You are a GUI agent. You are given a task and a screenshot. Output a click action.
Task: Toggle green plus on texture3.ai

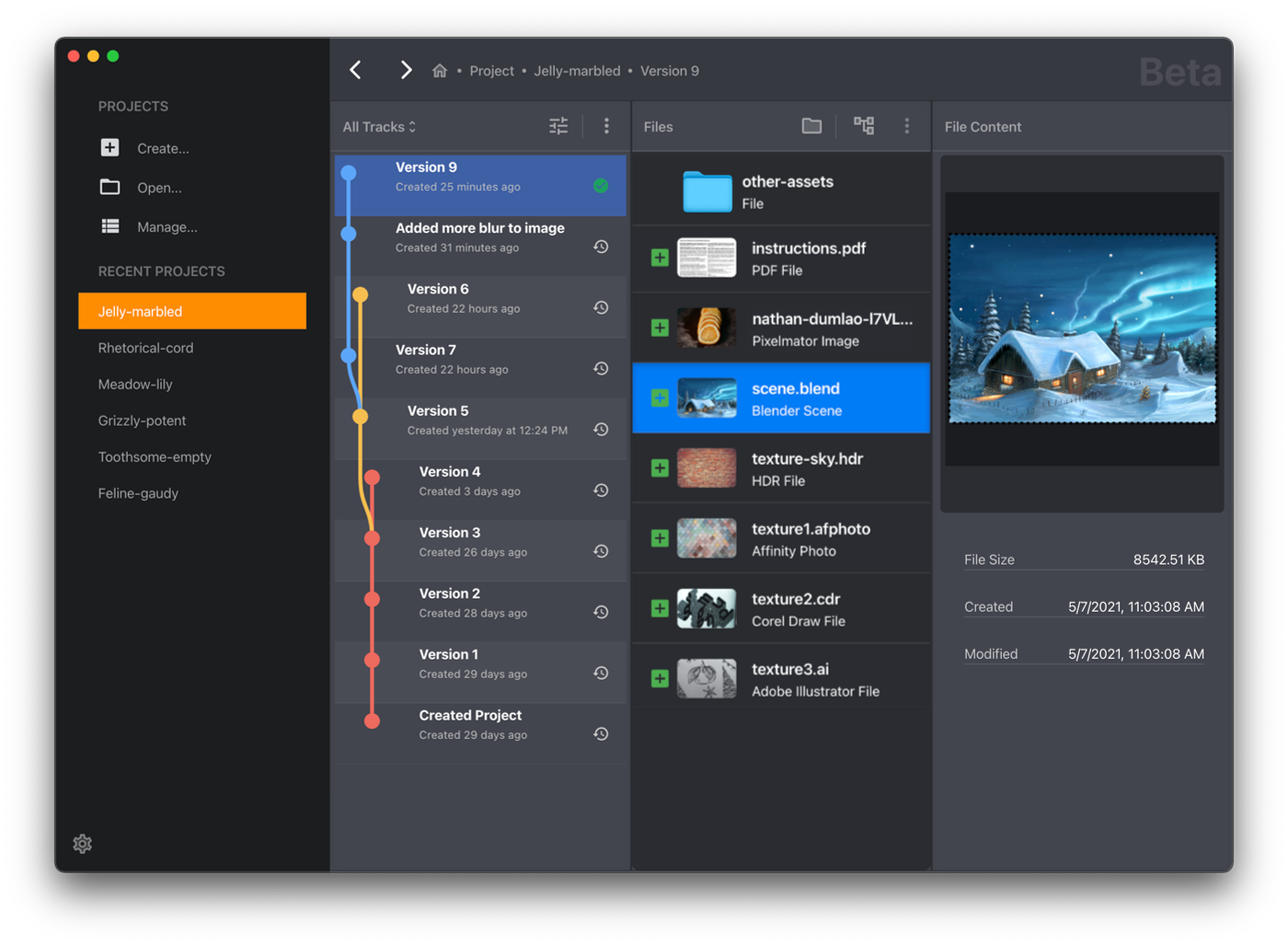coord(660,678)
